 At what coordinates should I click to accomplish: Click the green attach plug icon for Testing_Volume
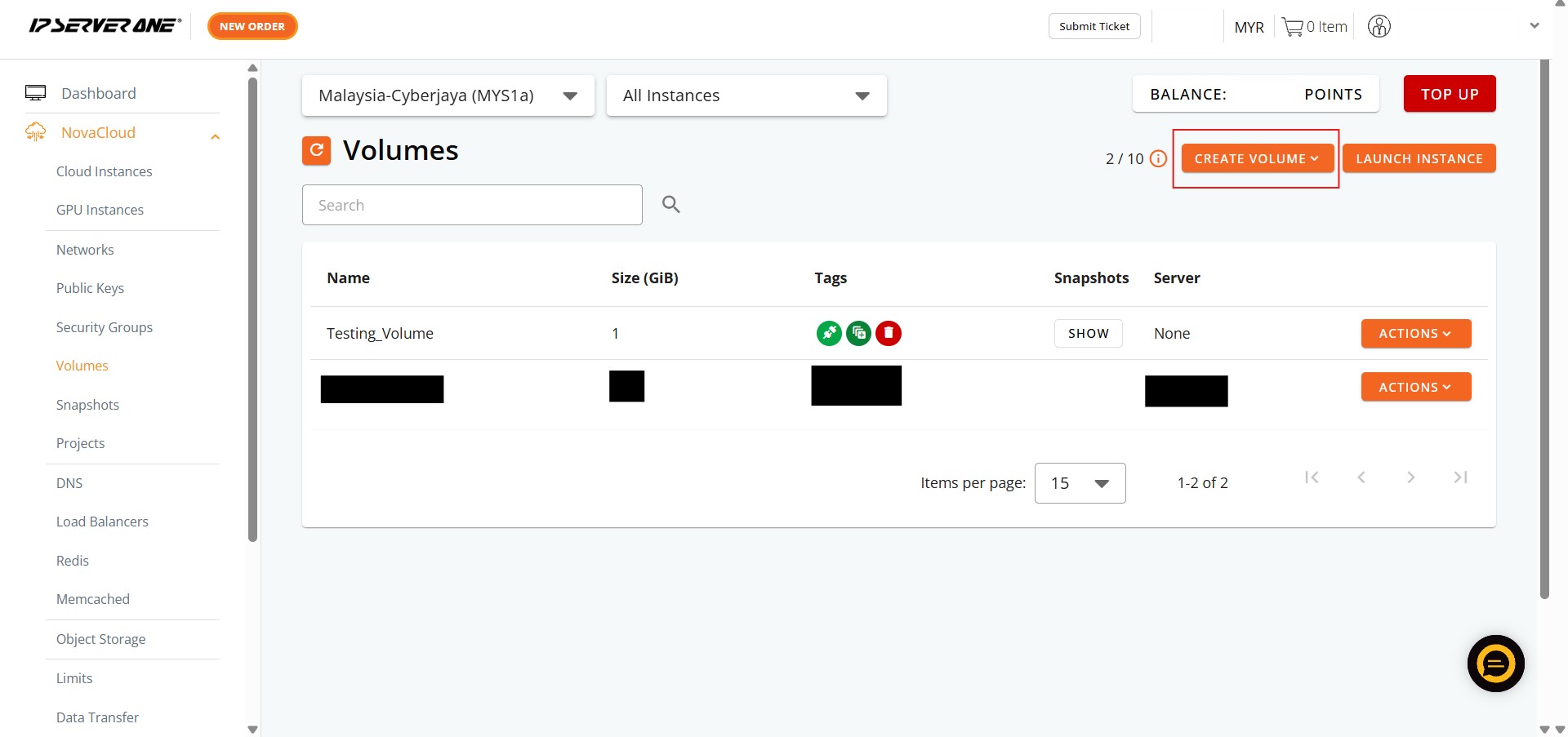(829, 333)
